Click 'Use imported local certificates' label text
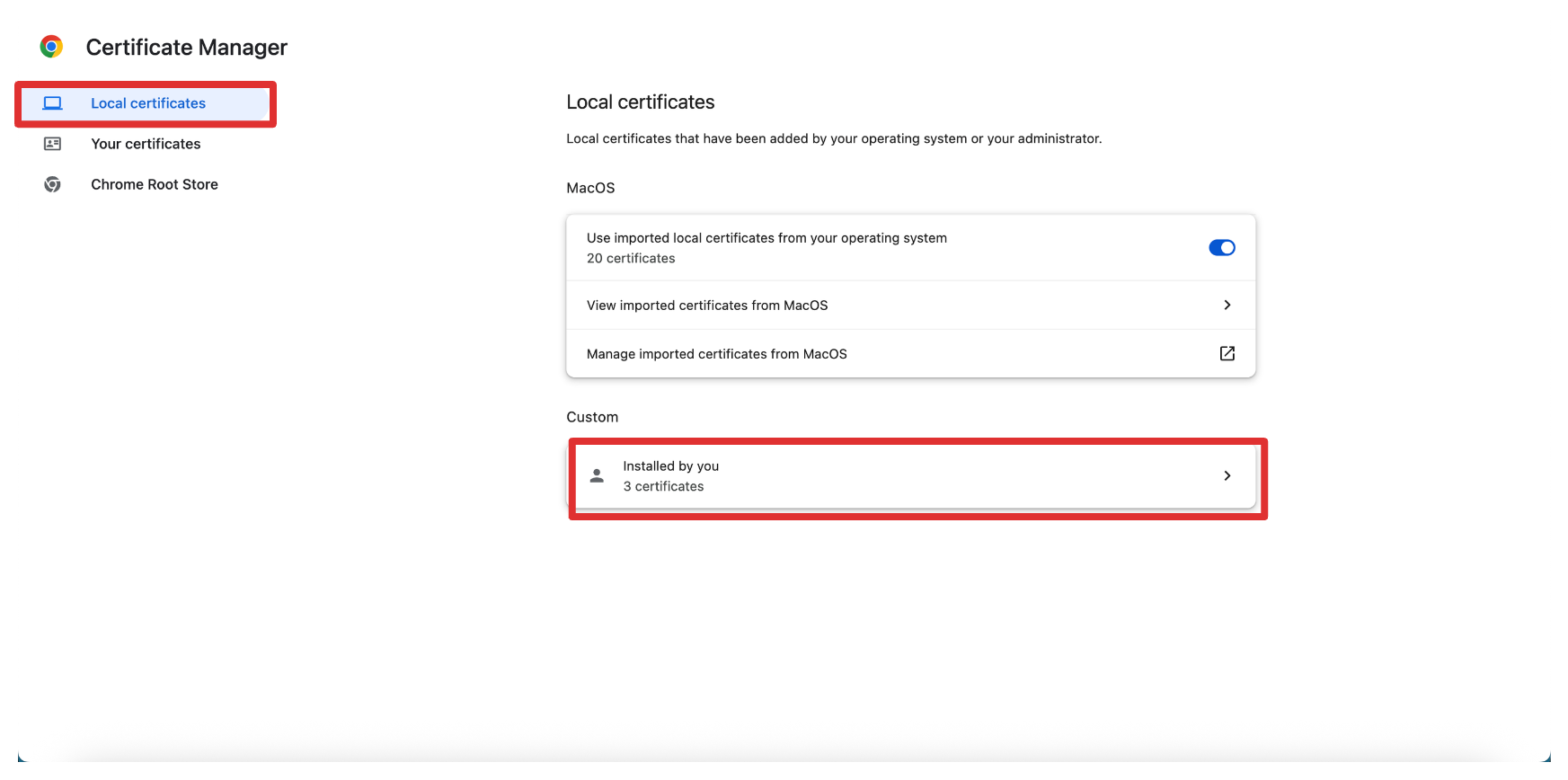The height and width of the screenshot is (780, 1568). [766, 238]
